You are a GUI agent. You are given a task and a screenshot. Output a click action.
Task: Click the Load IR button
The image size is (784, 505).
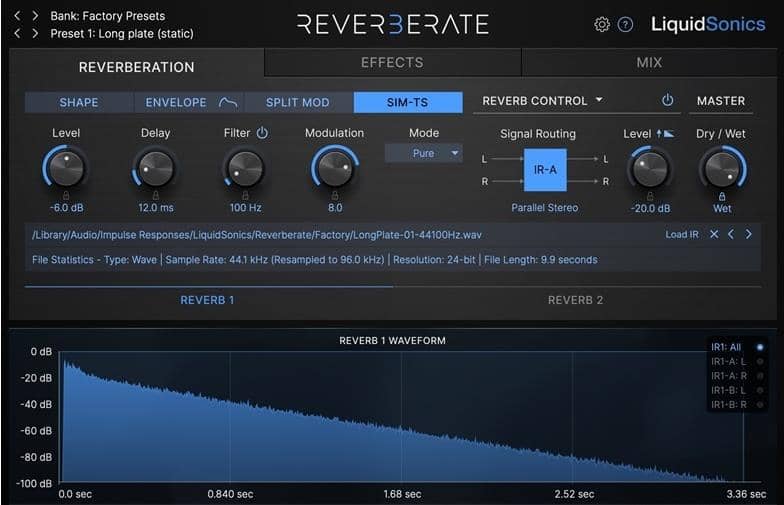pyautogui.click(x=682, y=234)
